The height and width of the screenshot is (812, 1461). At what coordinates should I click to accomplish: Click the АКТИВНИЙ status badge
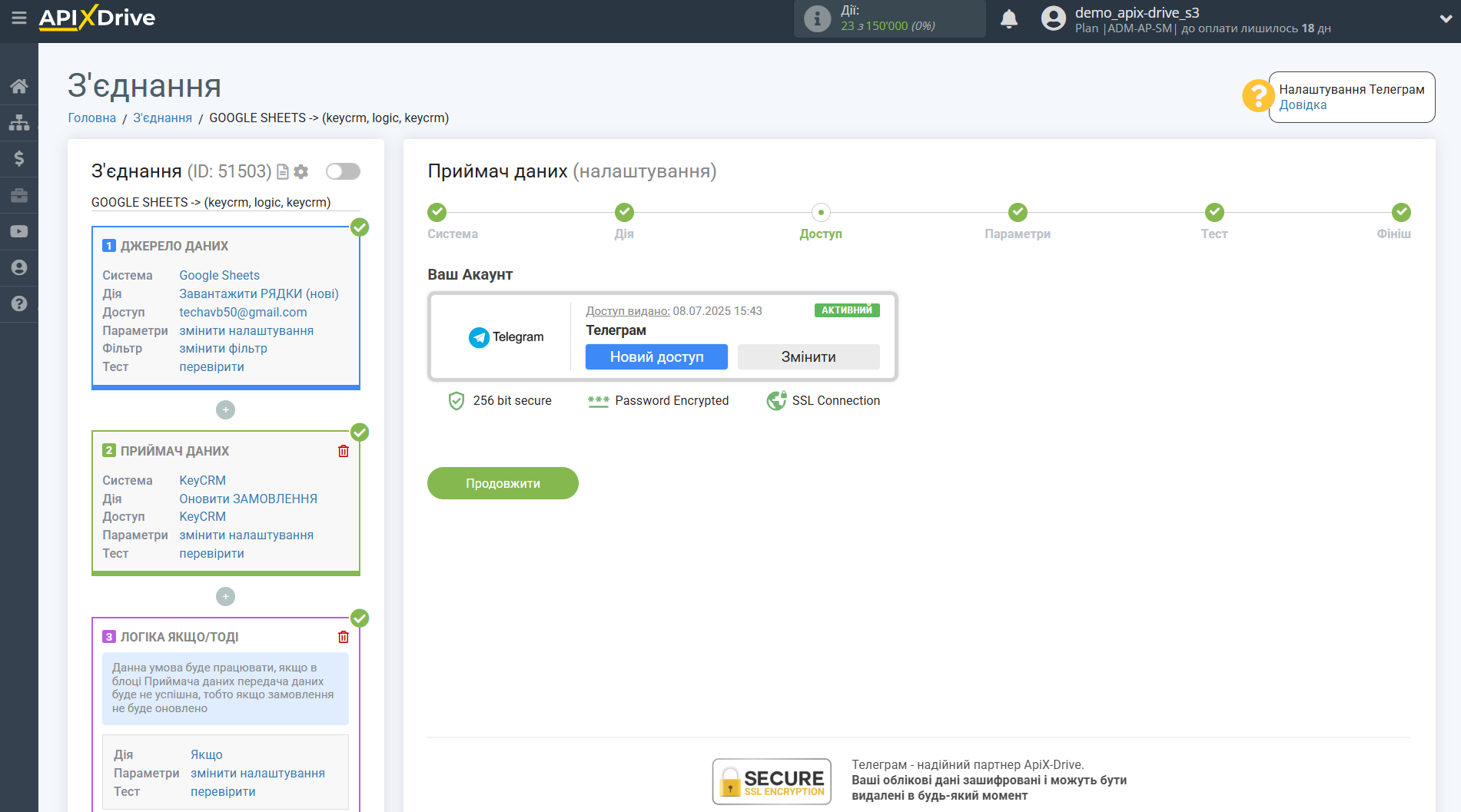[847, 310]
